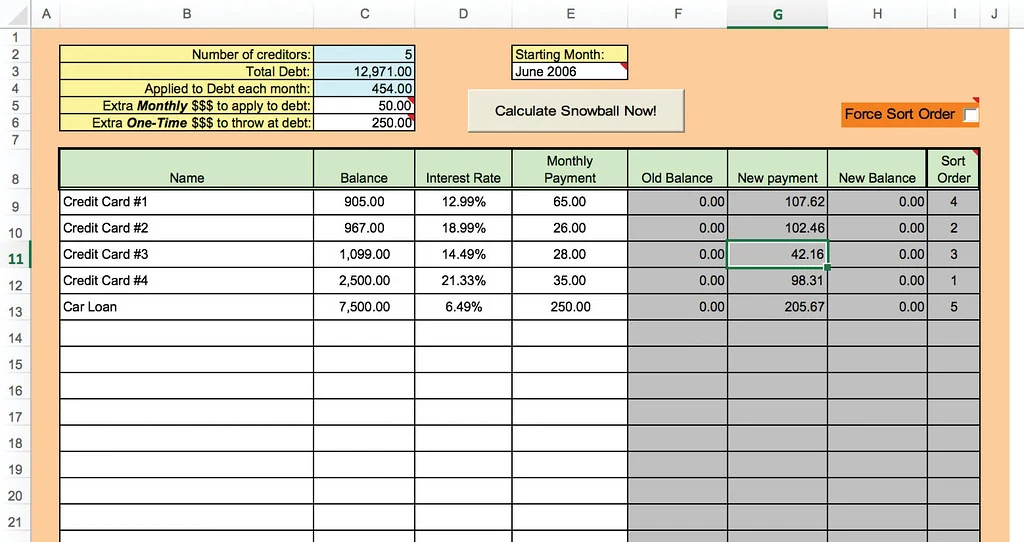The height and width of the screenshot is (542, 1024).
Task: Select interest rate cell 6.49%
Action: point(464,306)
